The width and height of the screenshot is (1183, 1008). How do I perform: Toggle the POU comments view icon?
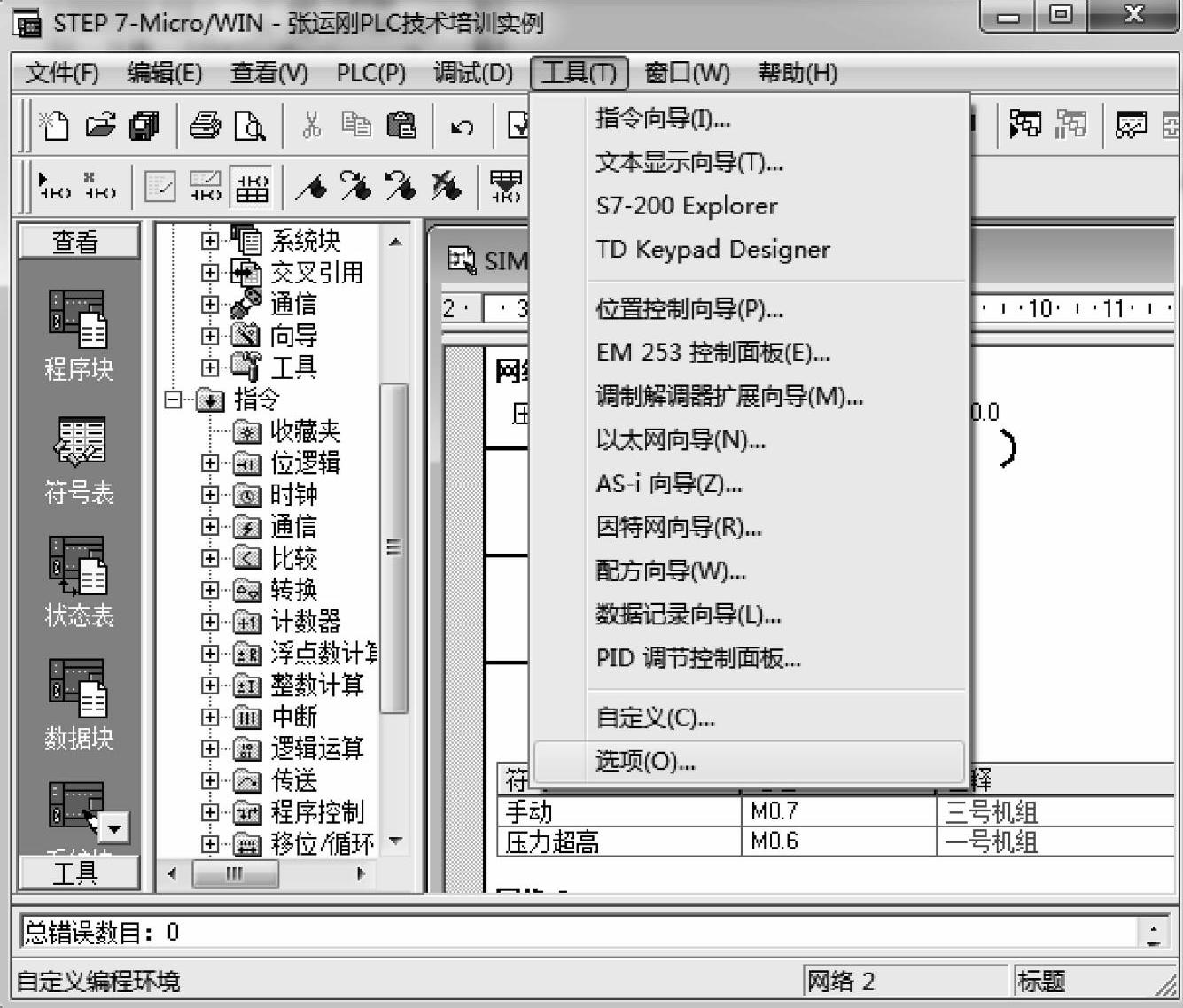pyautogui.click(x=160, y=186)
